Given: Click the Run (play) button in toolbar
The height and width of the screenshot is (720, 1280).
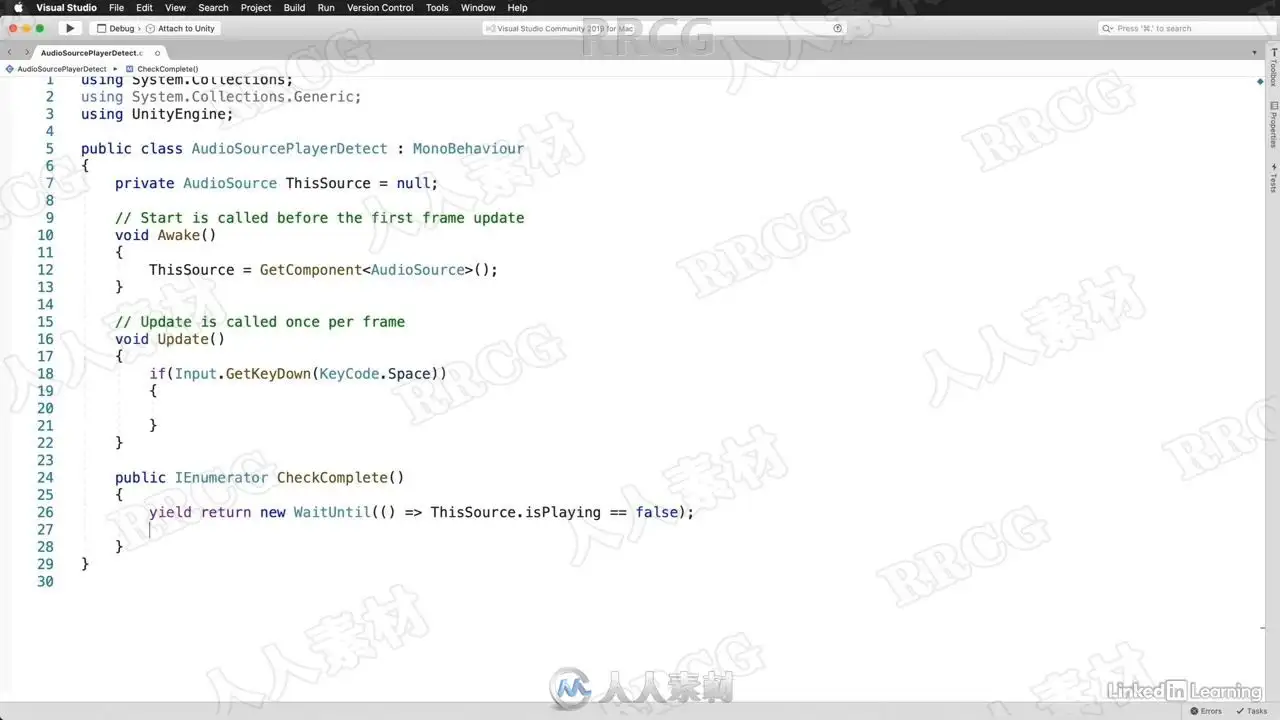Looking at the screenshot, I should point(70,28).
